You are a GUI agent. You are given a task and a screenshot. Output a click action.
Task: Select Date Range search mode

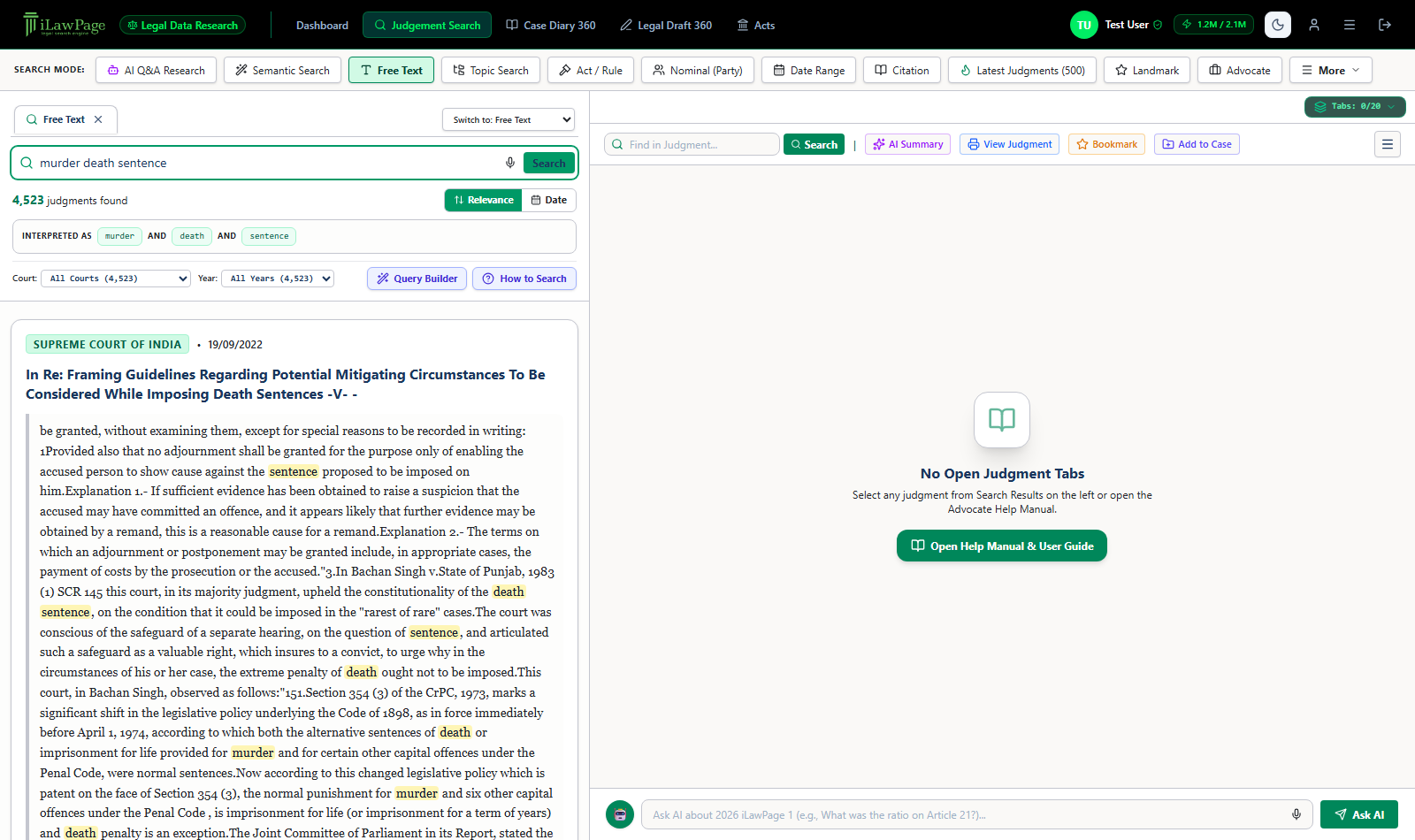click(808, 70)
